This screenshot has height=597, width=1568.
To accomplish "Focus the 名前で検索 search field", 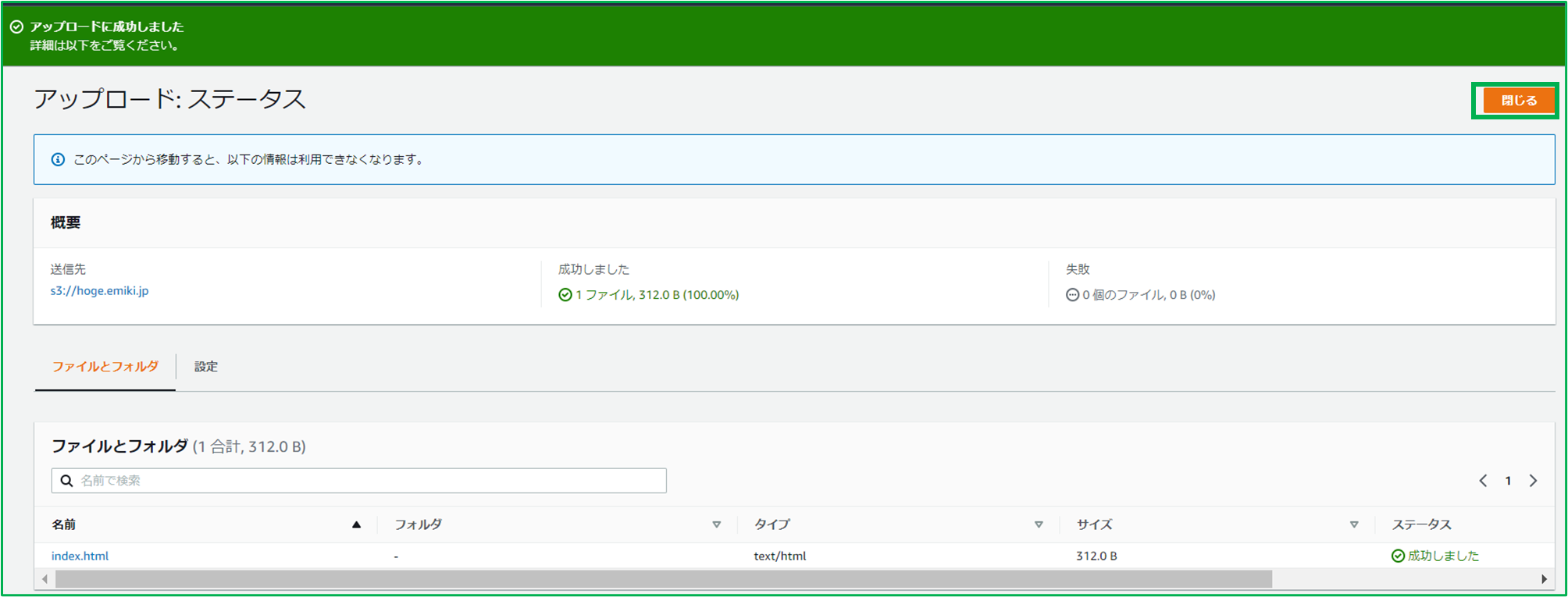I will [359, 481].
